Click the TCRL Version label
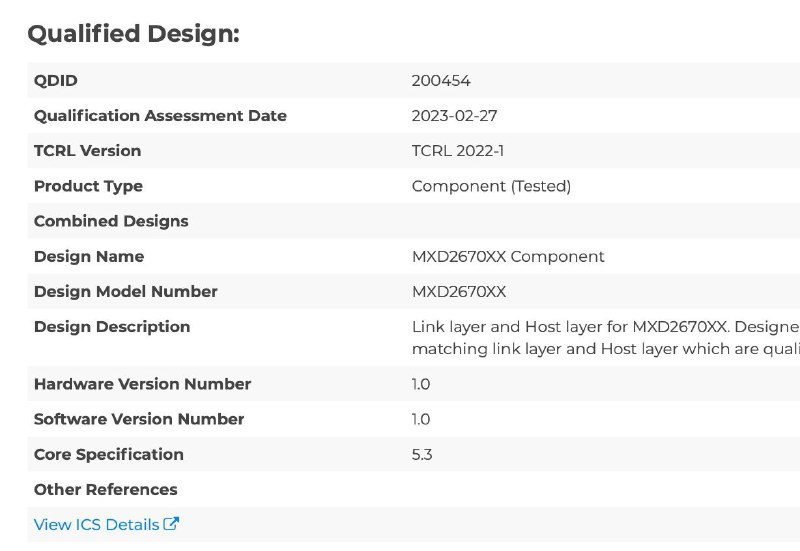800x551 pixels. pyautogui.click(x=87, y=151)
